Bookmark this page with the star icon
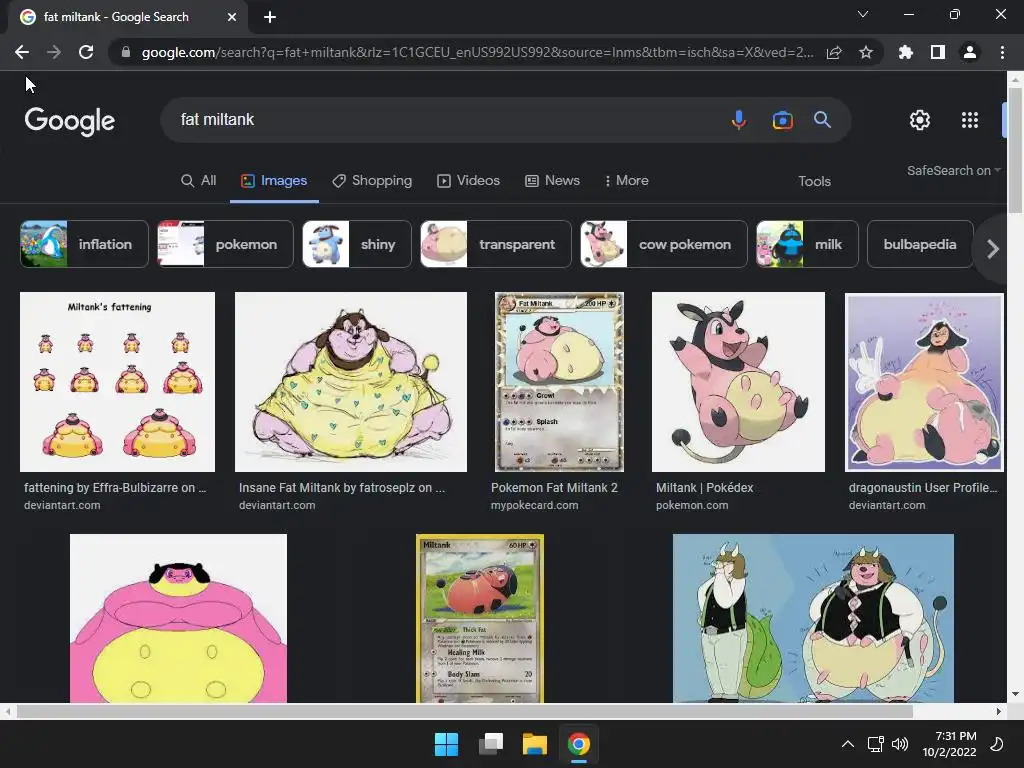The height and width of the screenshot is (768, 1024). 866,52
